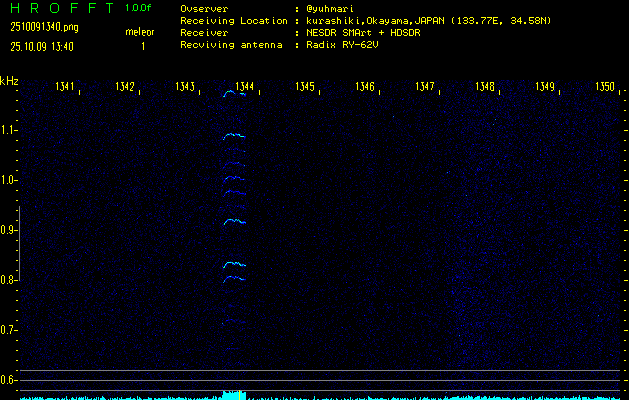
Task: Click the version label 1.00f
Action: click(139, 8)
